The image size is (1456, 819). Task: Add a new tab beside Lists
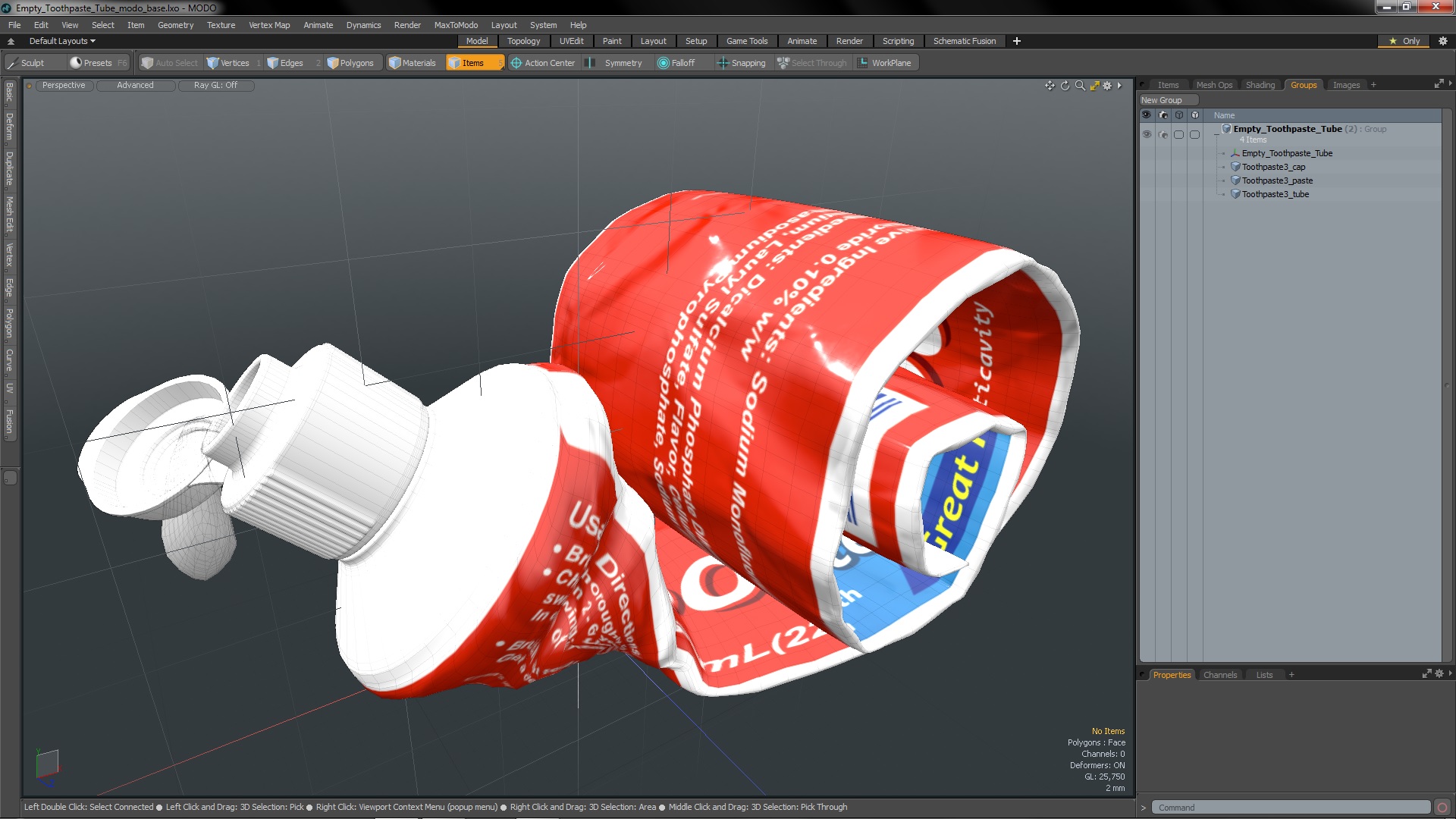click(x=1291, y=675)
